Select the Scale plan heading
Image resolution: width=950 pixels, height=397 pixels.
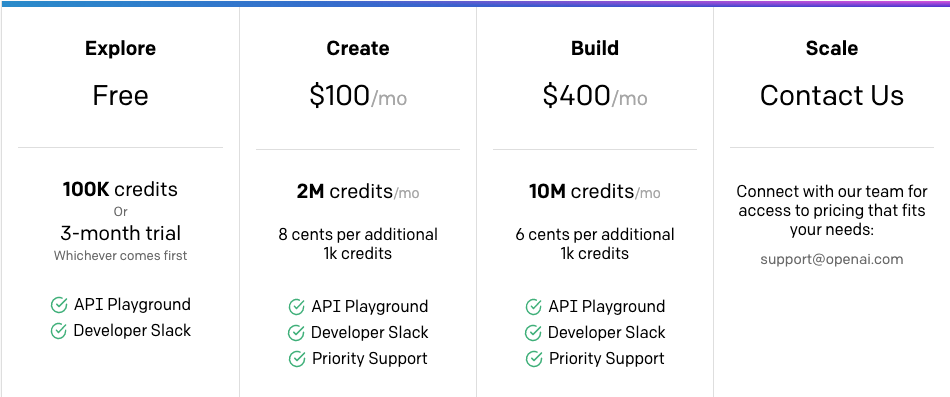[832, 48]
